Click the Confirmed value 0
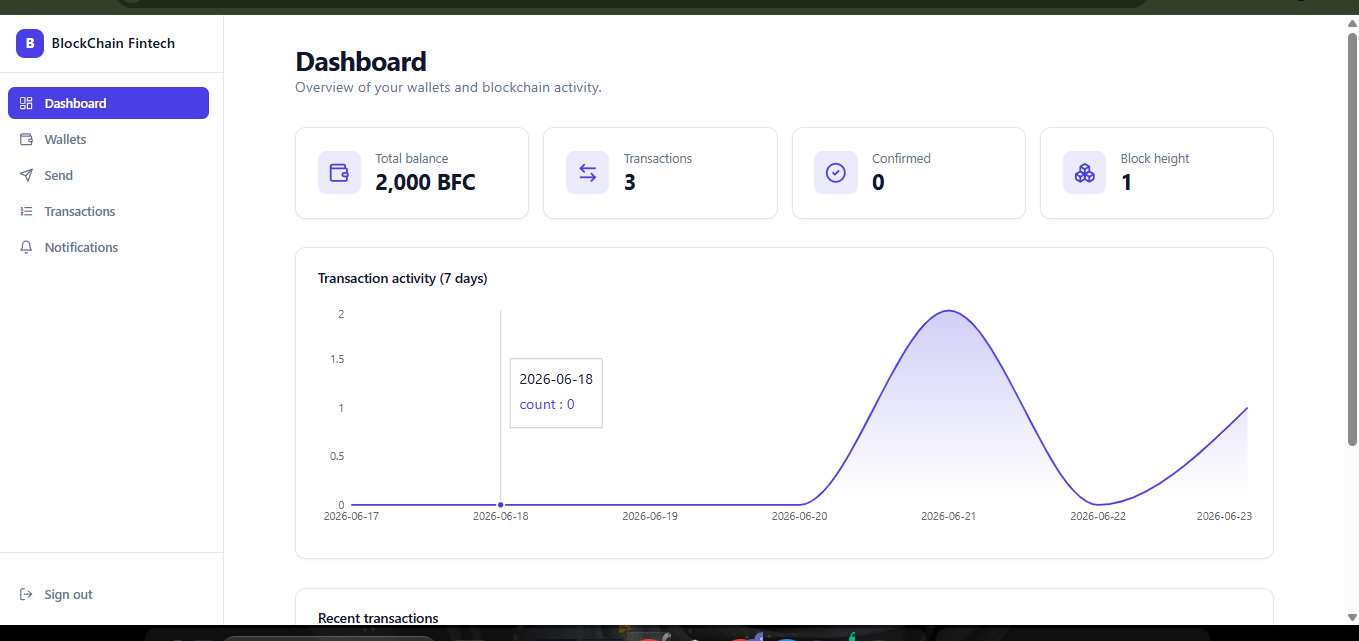 tap(878, 182)
